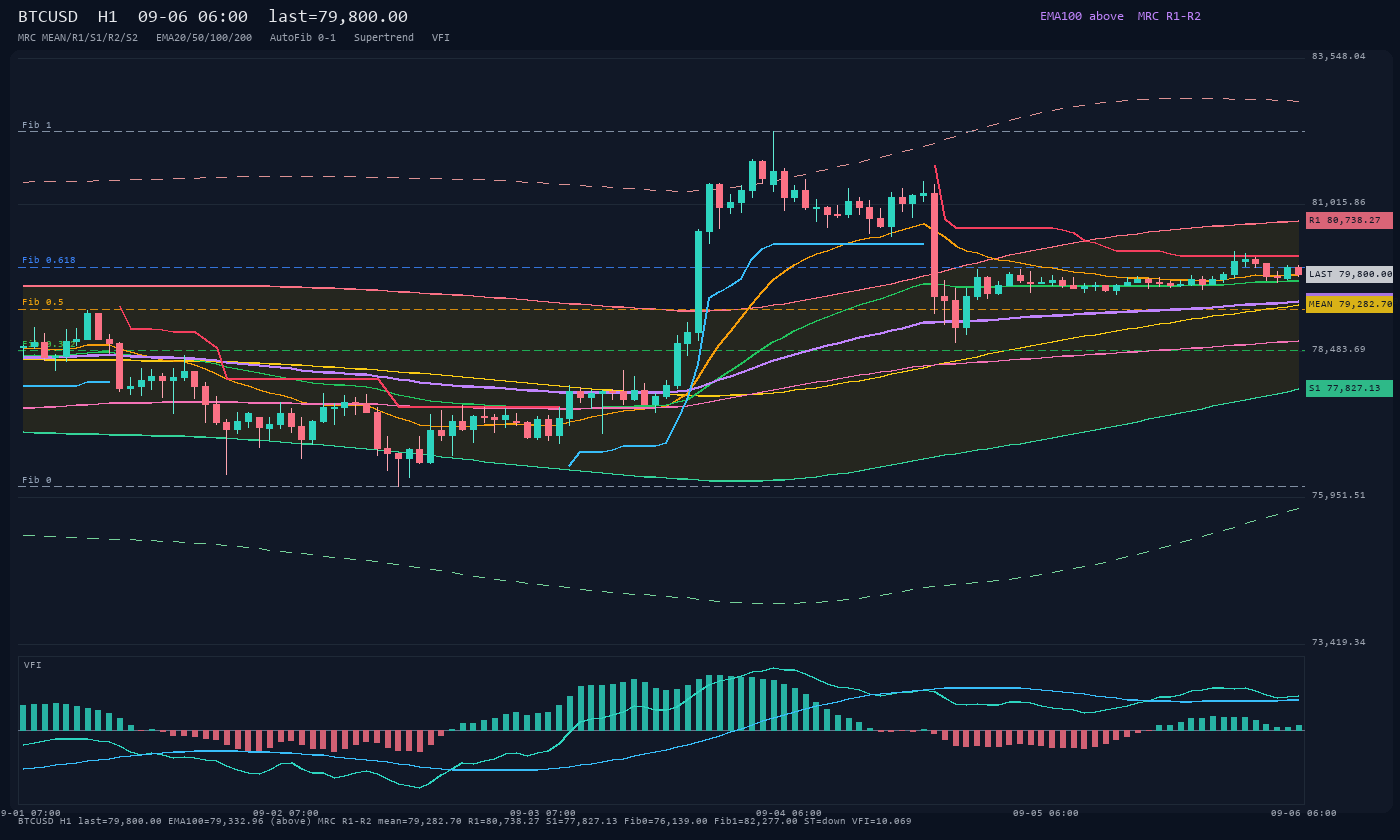Click the 'Fib 1' level label

click(x=37, y=126)
